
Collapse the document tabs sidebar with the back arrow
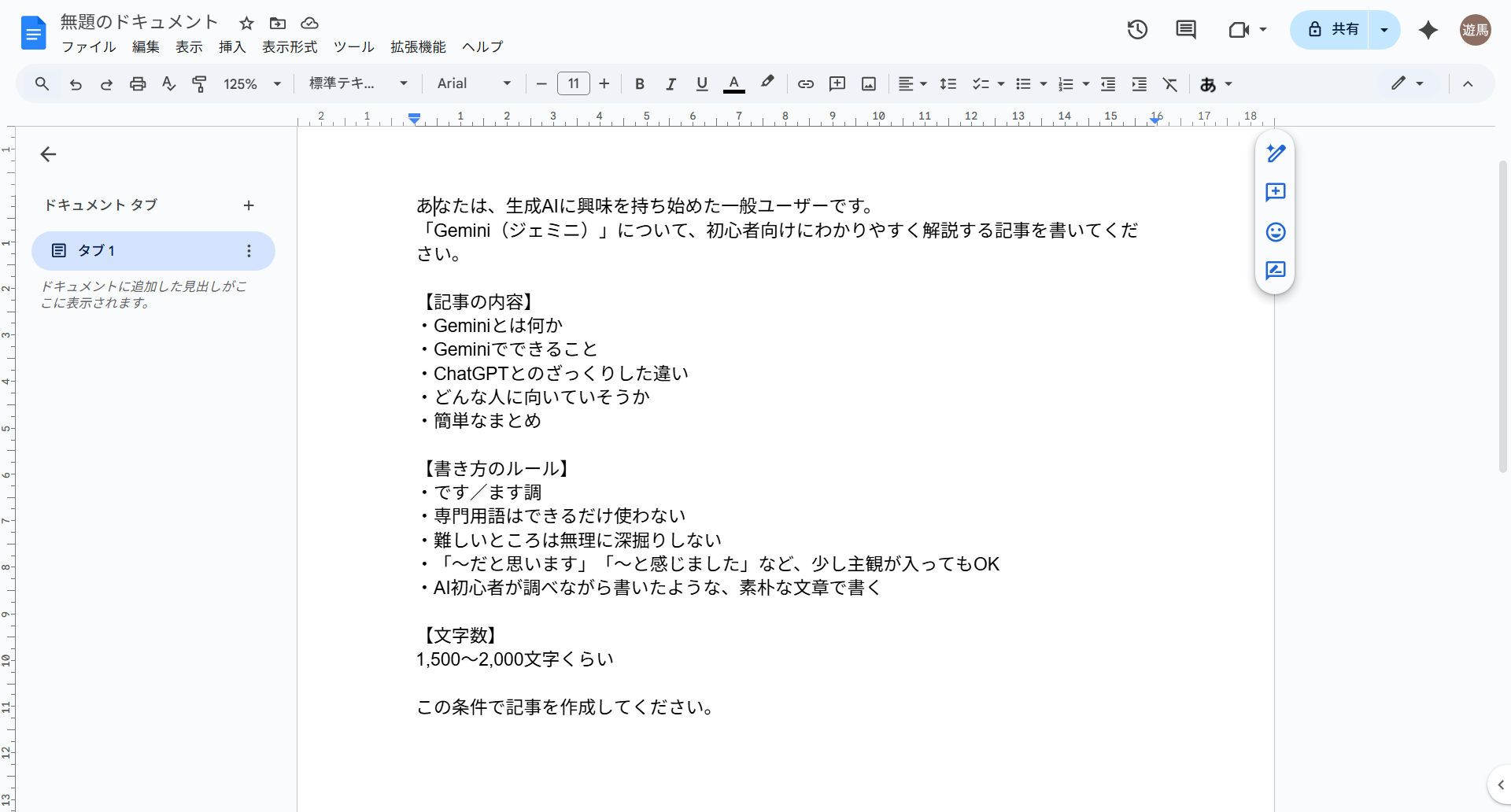pos(49,154)
